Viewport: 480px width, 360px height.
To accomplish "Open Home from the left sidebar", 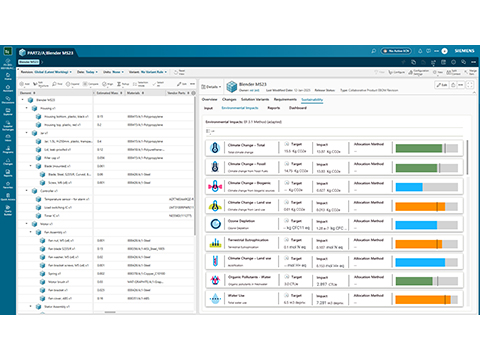I will [x=8, y=76].
